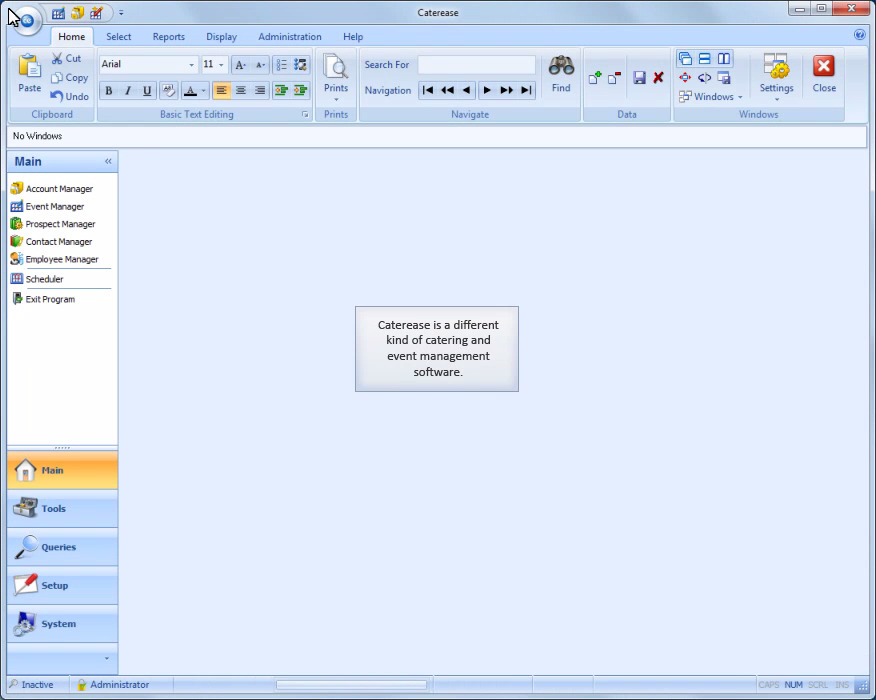Click the save window layout icon
This screenshot has width=876, height=700.
coord(724,78)
